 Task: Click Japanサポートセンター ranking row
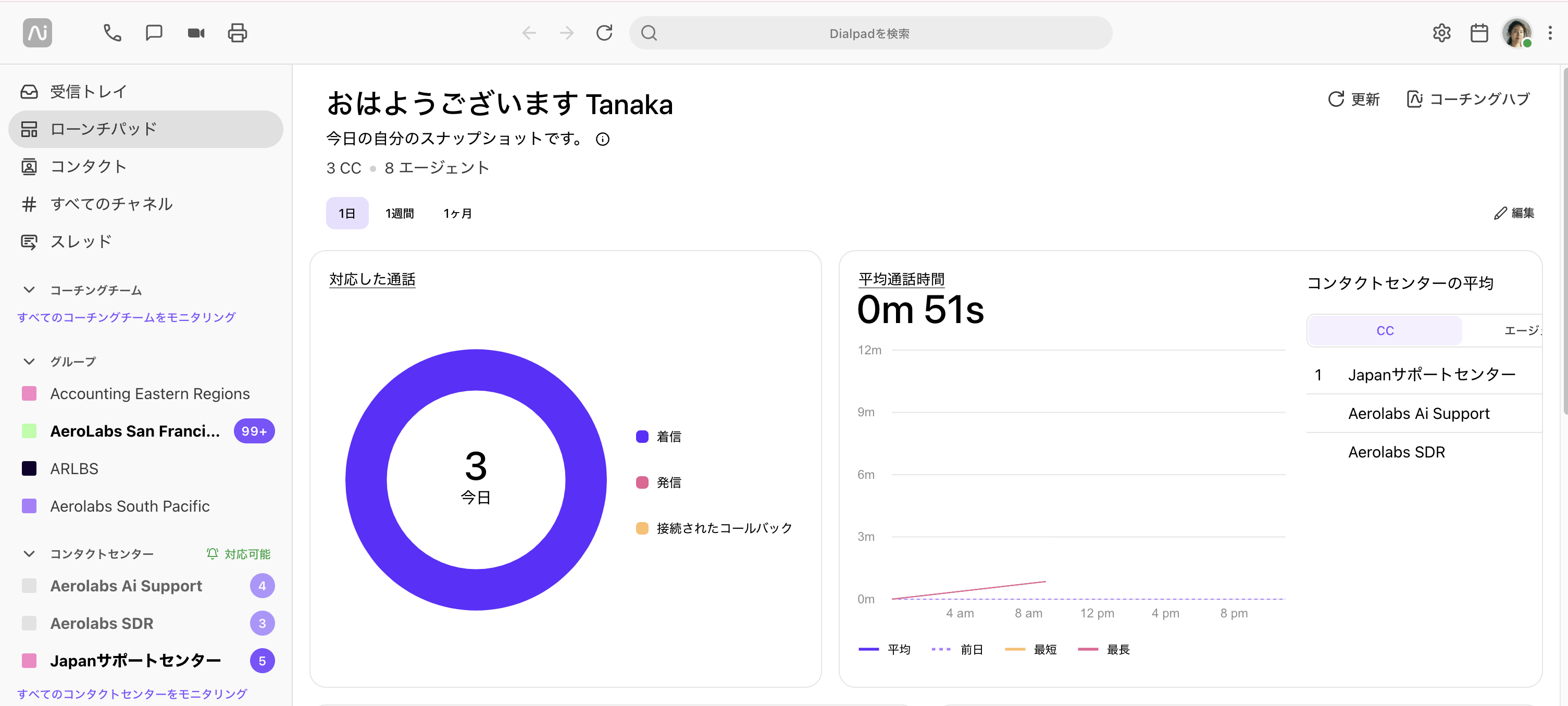(1424, 375)
